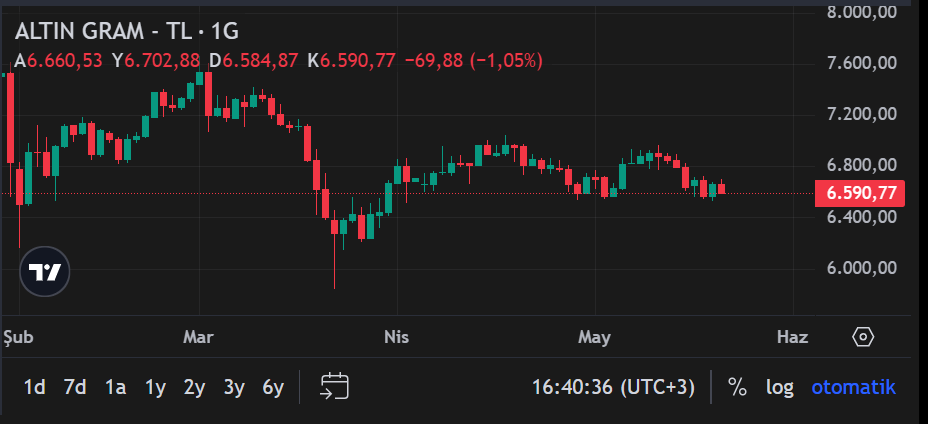The width and height of the screenshot is (928, 424).
Task: Click the low value D6.584,87
Action: 254,60
